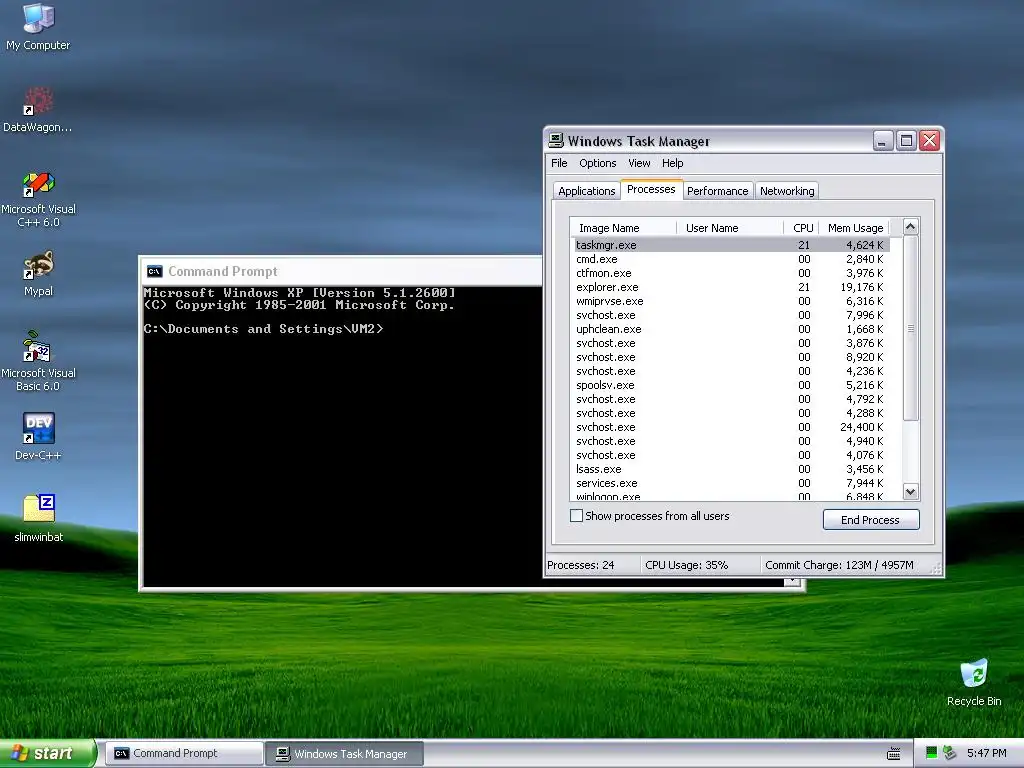1024x768 pixels.
Task: Select the svchost.exe row using 8,920 K
Action: pos(731,357)
